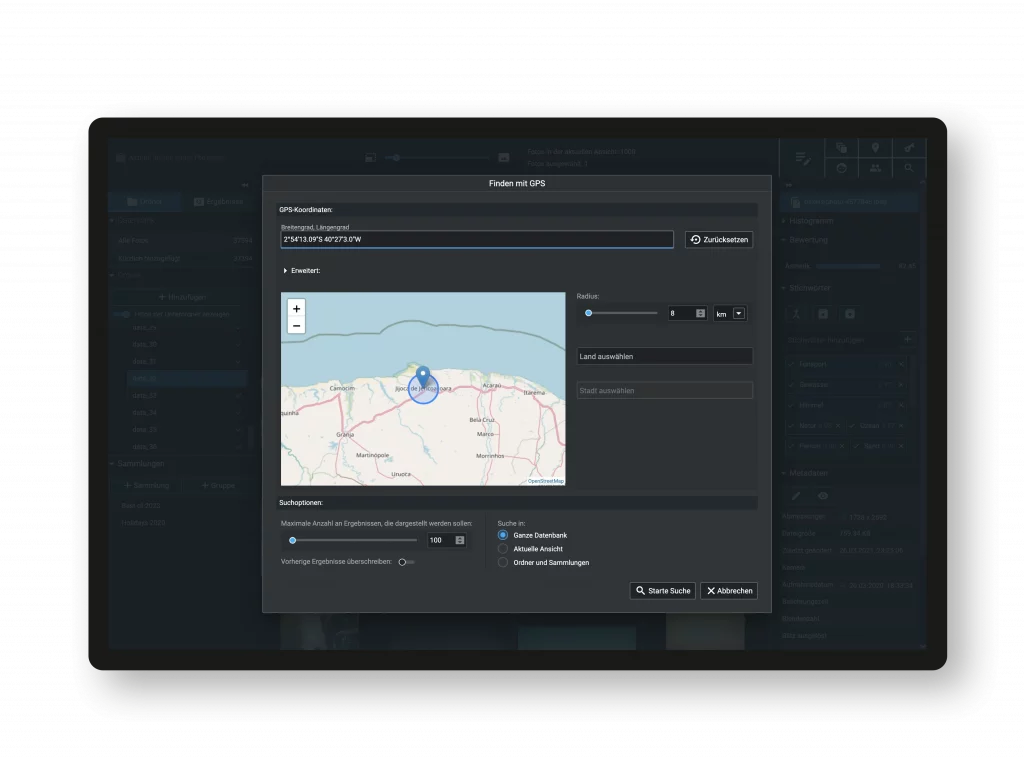Toggle Vorherige Ergebnisse überschreiben switch
Image resolution: width=1024 pixels, height=760 pixels.
(405, 562)
